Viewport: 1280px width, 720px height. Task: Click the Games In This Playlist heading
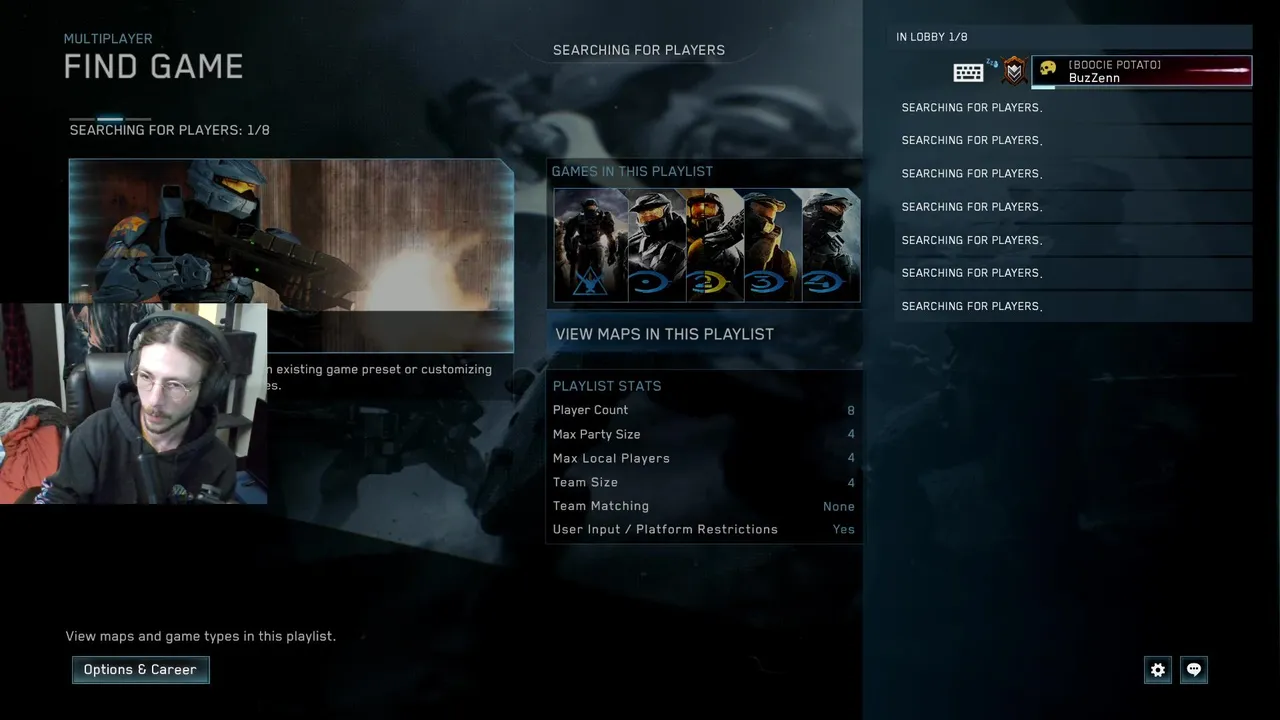click(x=632, y=171)
